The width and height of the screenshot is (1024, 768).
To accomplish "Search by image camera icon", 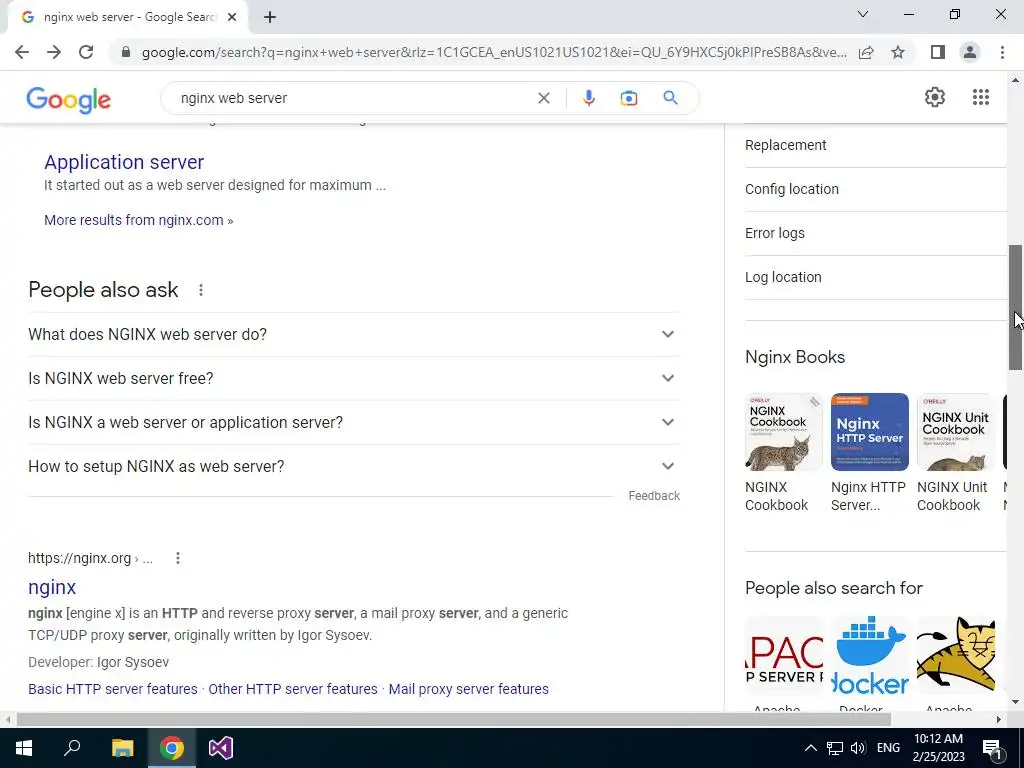I will (628, 98).
